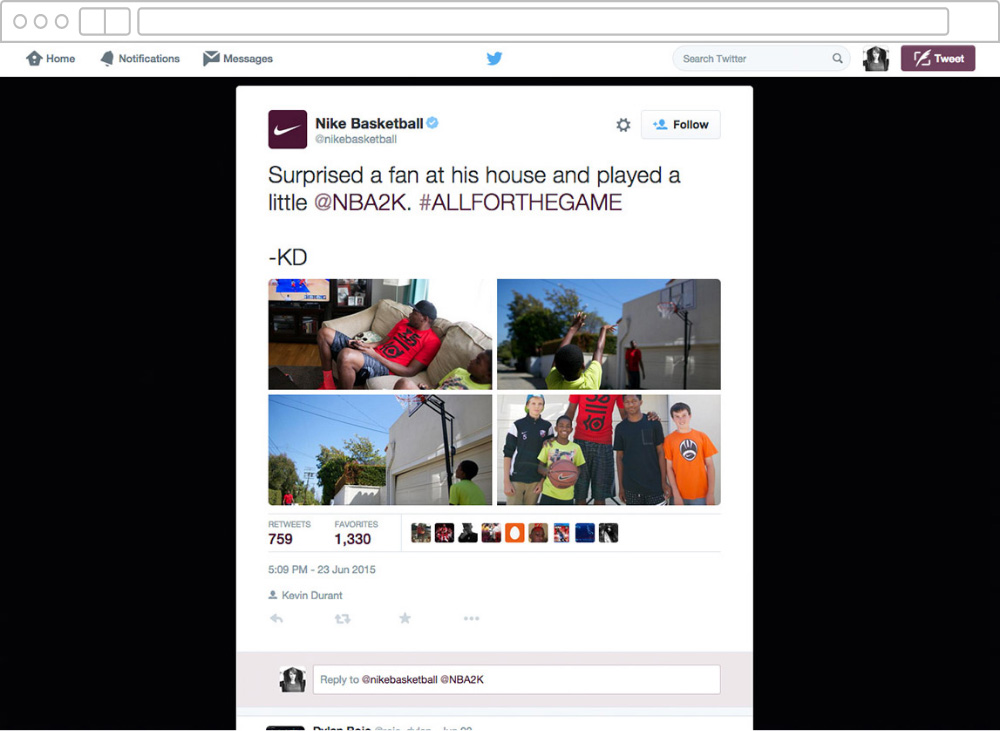Click the @NBA2K mention link
The height and width of the screenshot is (731, 1000).
[360, 202]
